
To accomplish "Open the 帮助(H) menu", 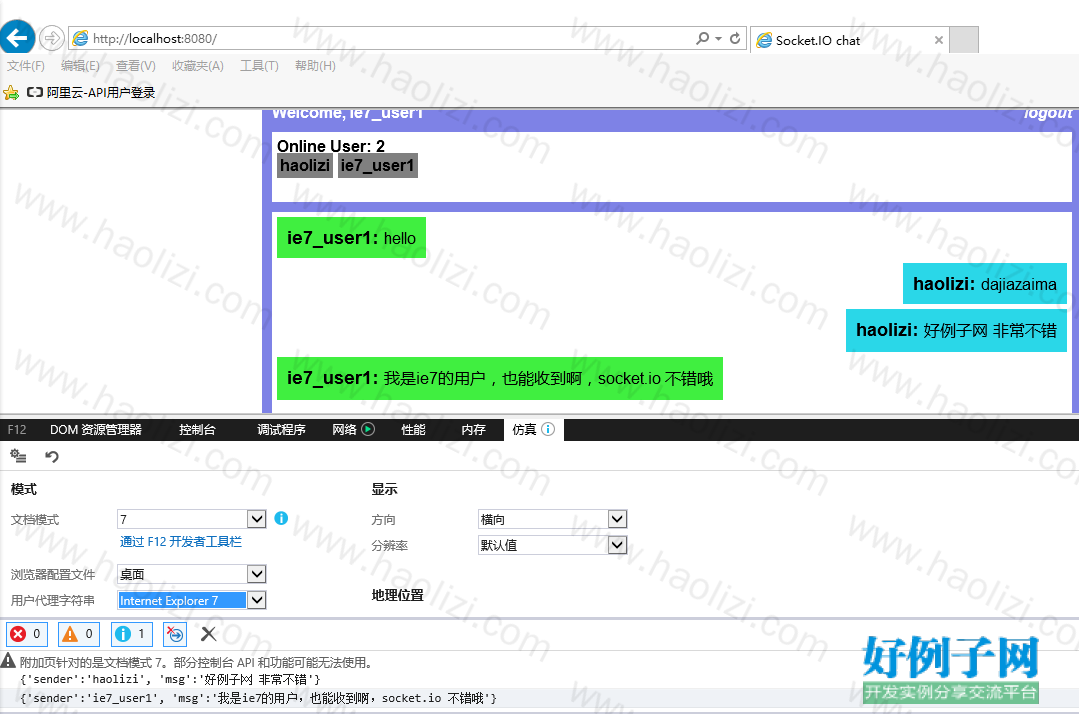I will pos(315,65).
